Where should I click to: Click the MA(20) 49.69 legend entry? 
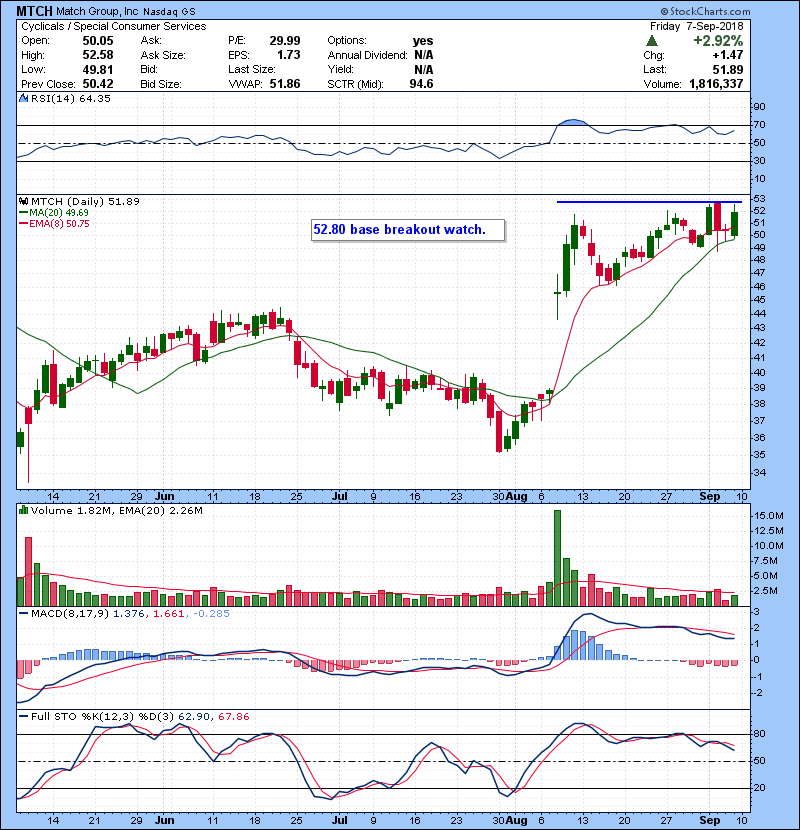54,213
